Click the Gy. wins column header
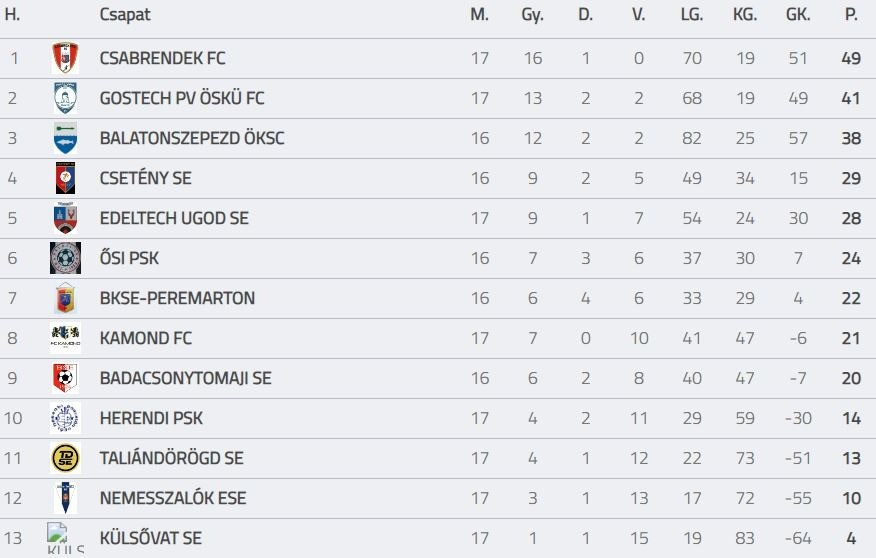876x558 pixels. point(532,15)
